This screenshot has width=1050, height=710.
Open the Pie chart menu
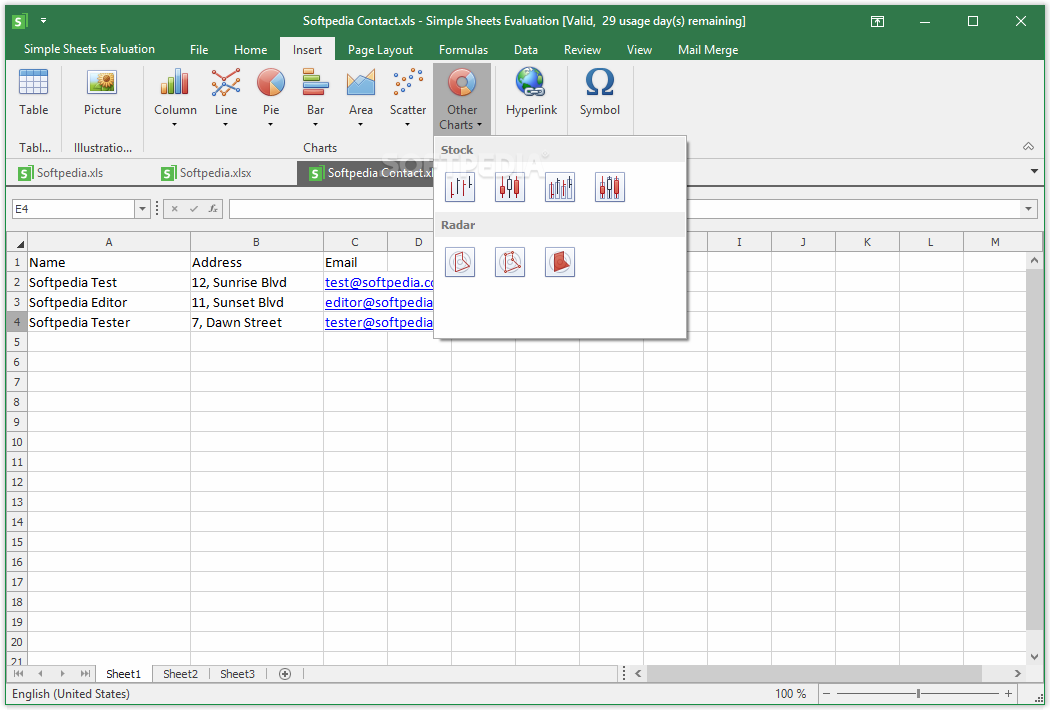(271, 98)
